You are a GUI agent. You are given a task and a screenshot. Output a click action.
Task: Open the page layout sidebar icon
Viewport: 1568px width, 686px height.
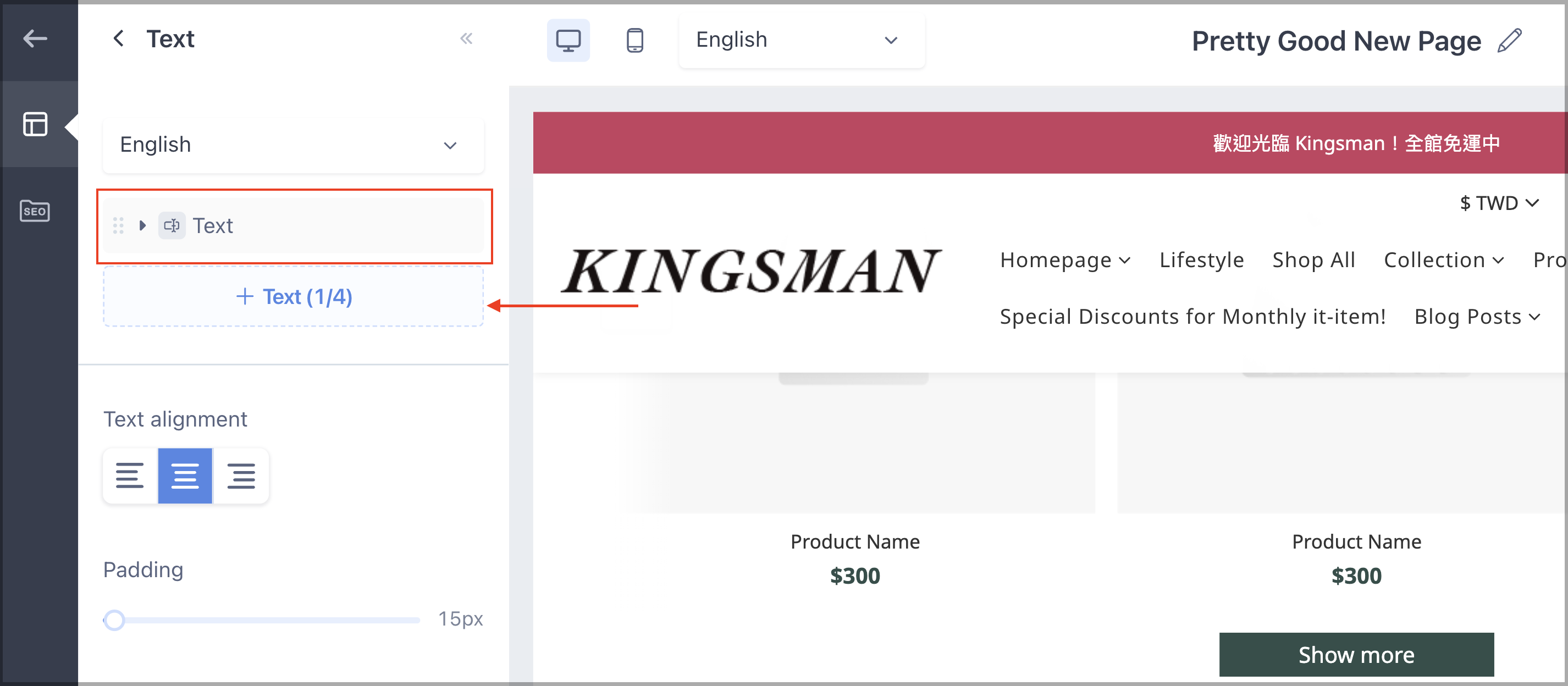35,124
